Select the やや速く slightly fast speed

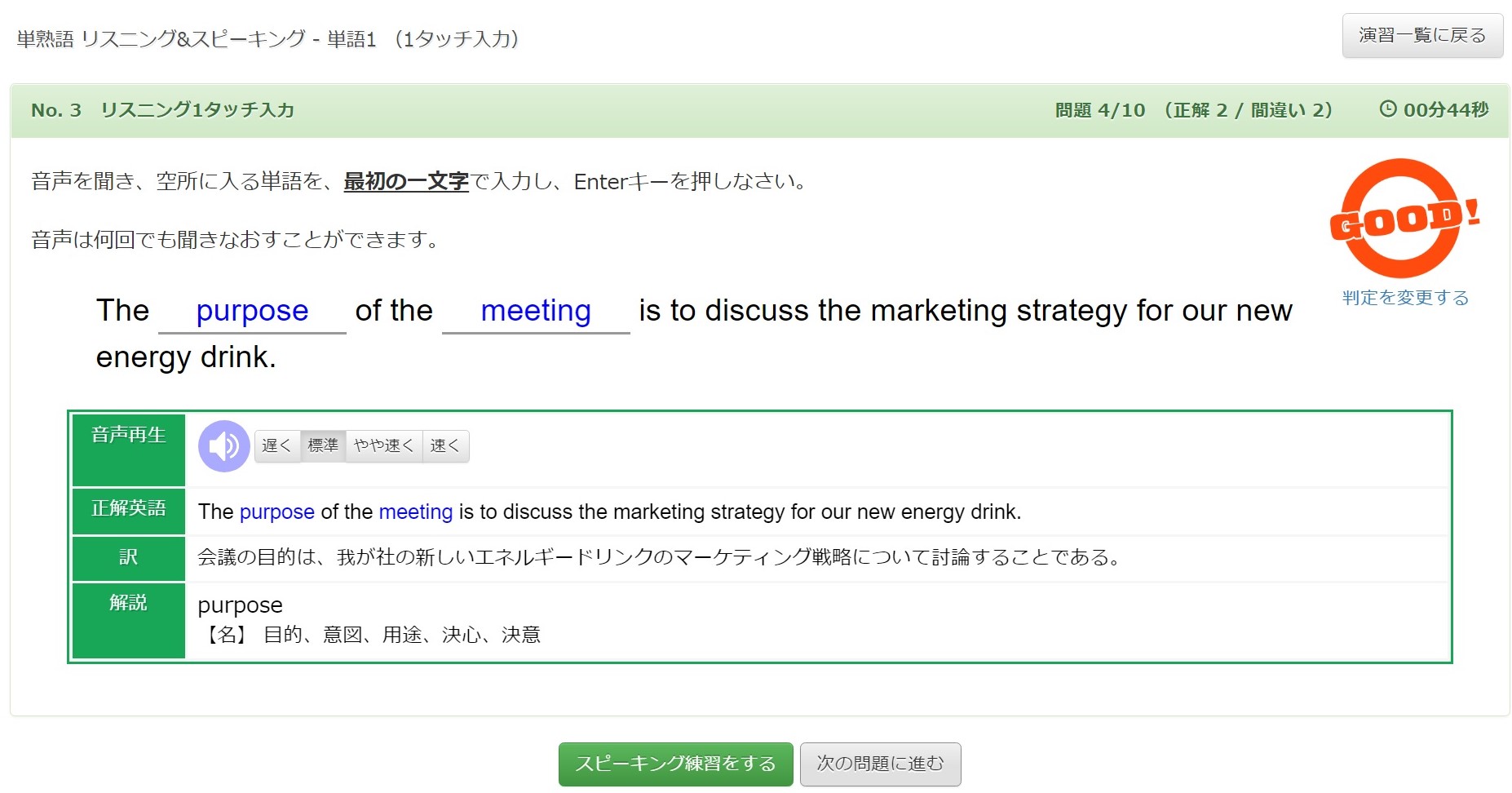[384, 446]
